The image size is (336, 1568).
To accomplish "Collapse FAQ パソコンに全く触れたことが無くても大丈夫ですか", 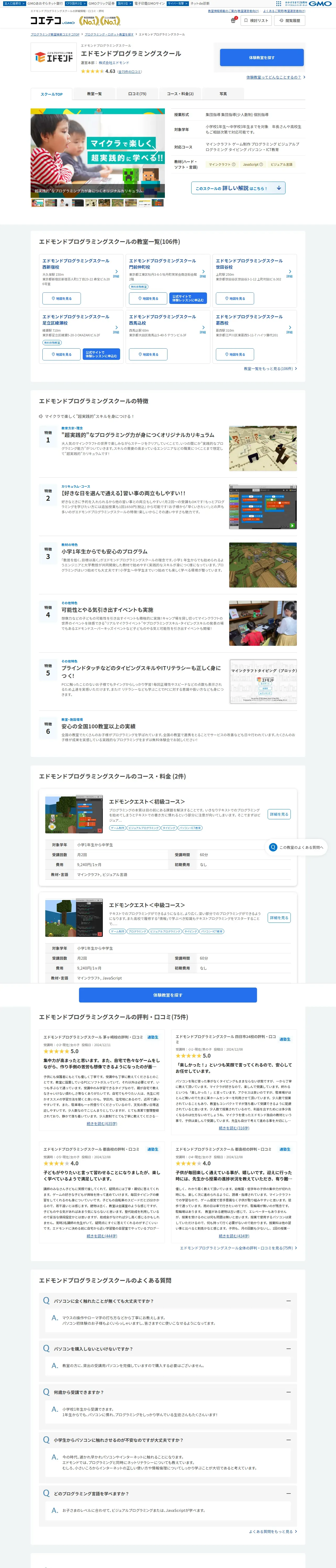I will tap(288, 1301).
